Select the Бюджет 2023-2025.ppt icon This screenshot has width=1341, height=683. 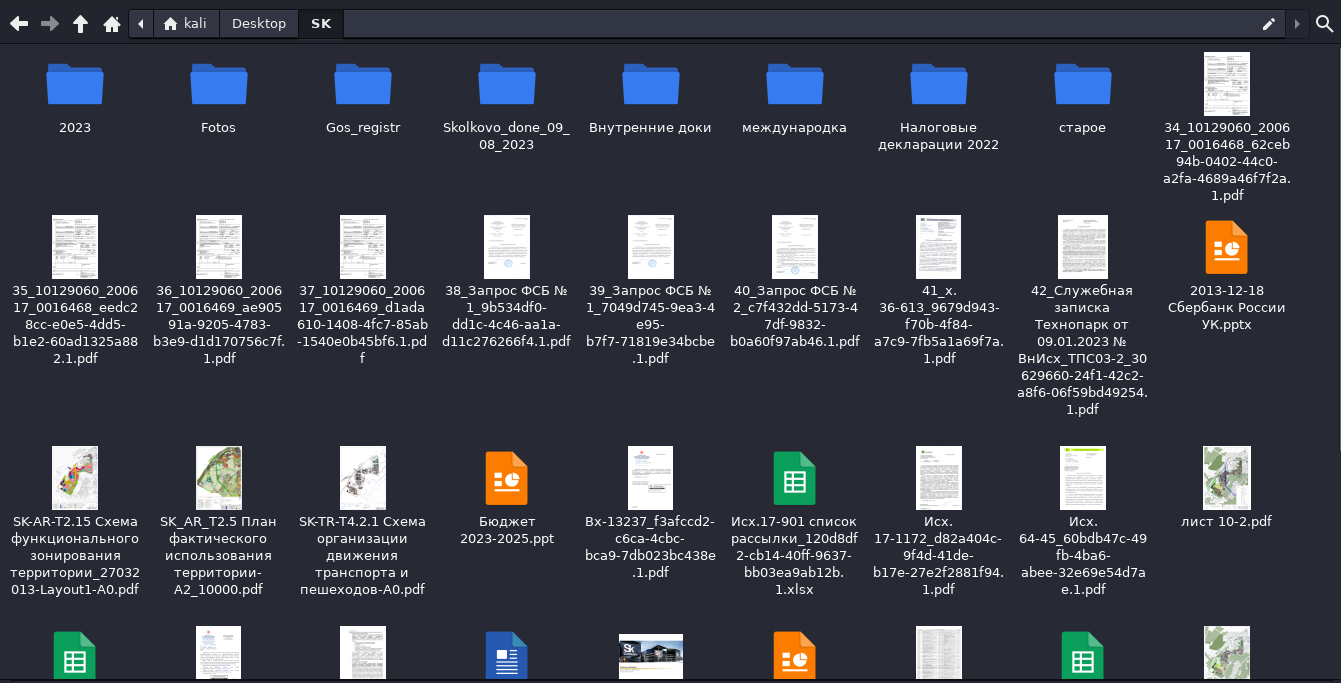tap(507, 478)
